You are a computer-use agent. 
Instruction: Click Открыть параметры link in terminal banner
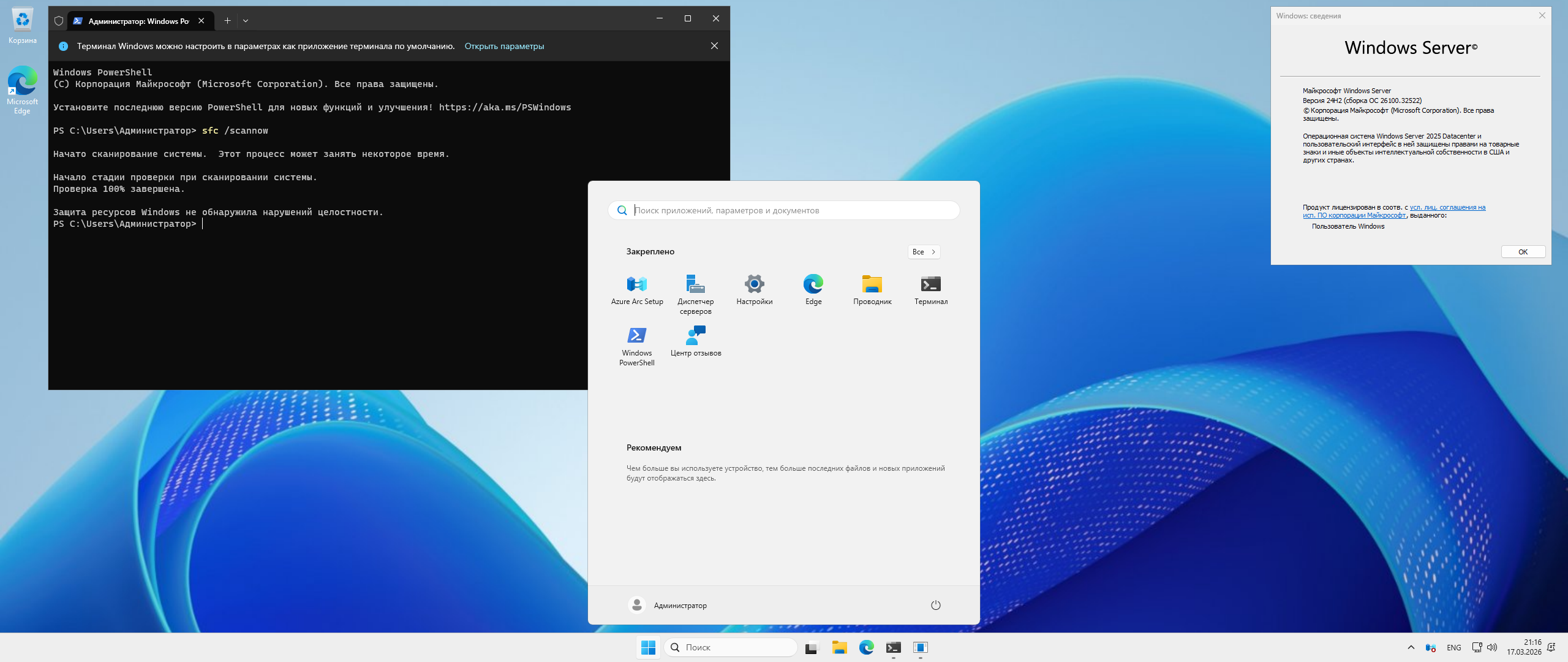tap(503, 46)
